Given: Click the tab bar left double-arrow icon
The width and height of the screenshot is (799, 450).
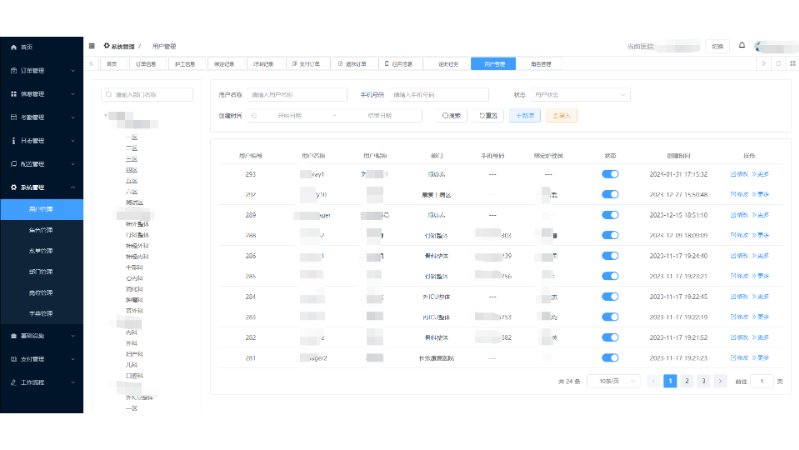Looking at the screenshot, I should point(91,64).
